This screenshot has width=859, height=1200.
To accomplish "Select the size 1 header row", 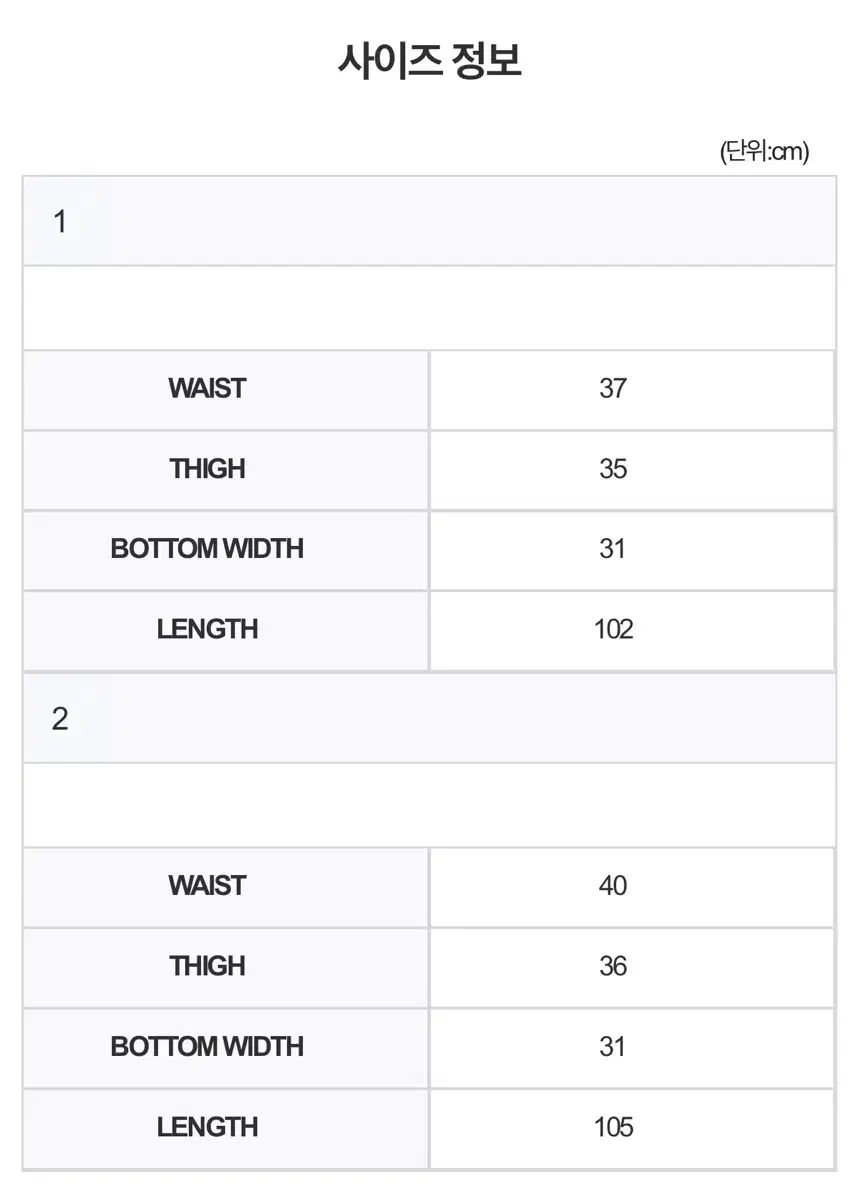I will tap(429, 221).
